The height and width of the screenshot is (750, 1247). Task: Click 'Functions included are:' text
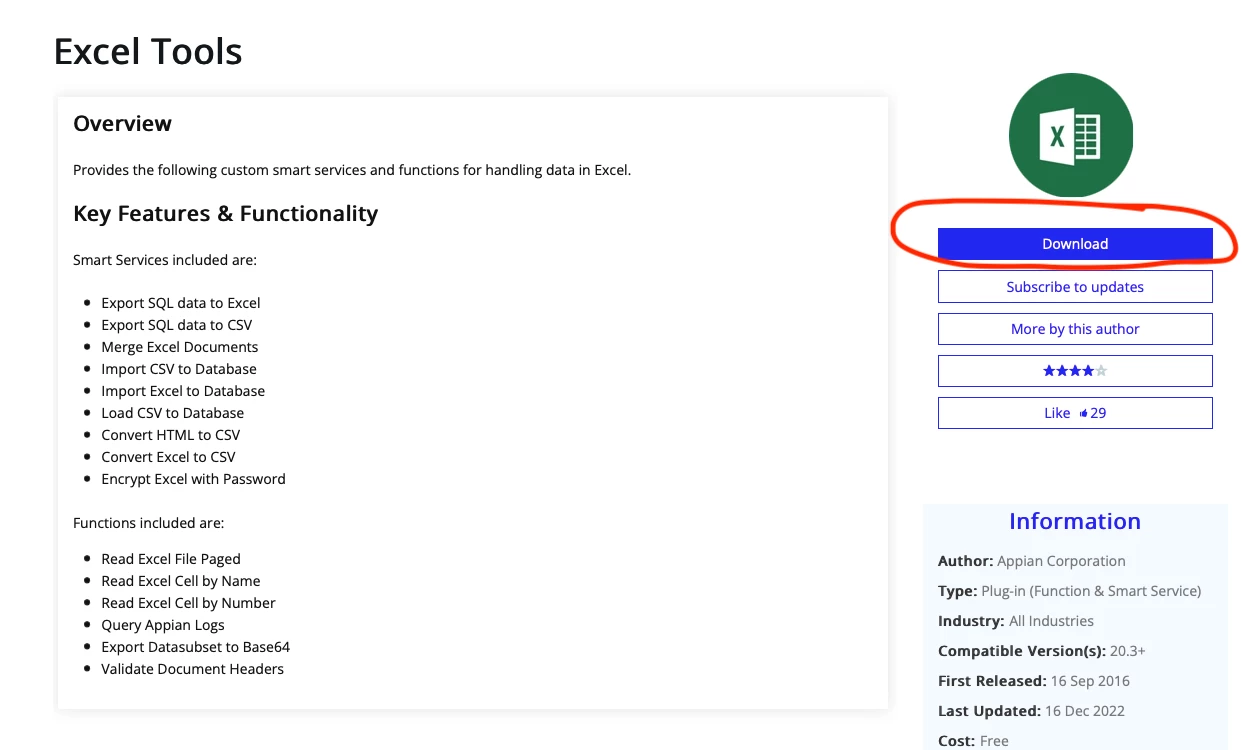click(149, 523)
